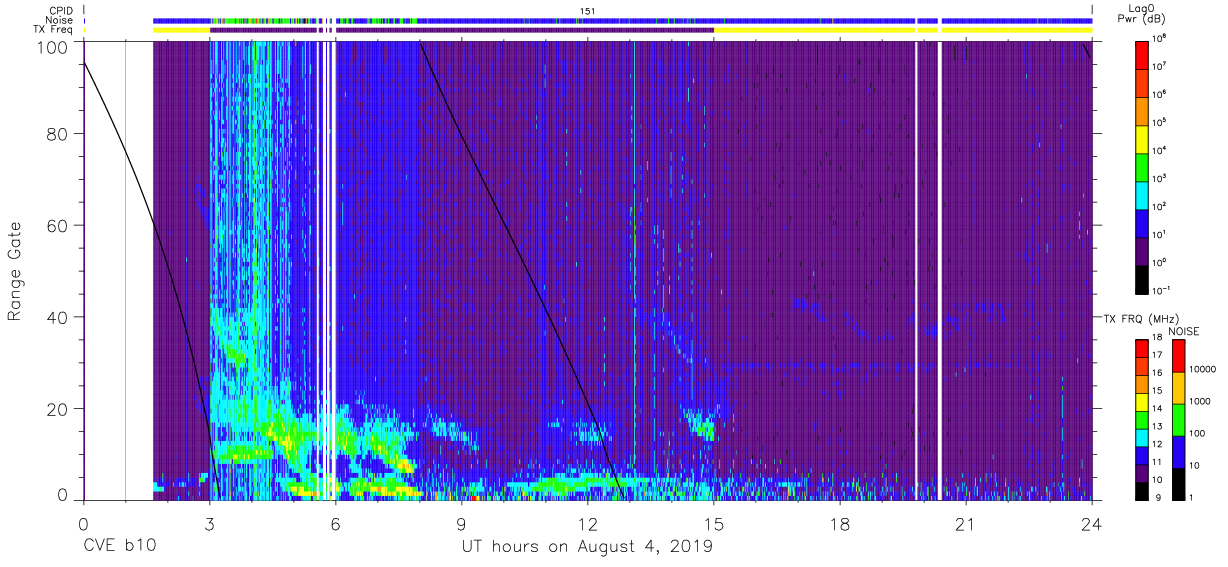Viewport: 1228px width, 567px height.
Task: Click the 14 tick of TX FRQ legend
Action: (1157, 409)
